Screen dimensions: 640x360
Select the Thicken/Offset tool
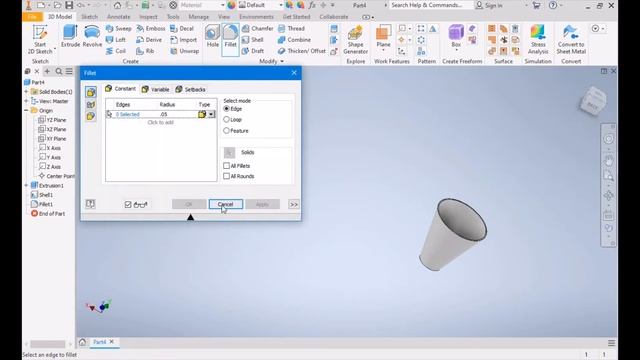(302, 51)
